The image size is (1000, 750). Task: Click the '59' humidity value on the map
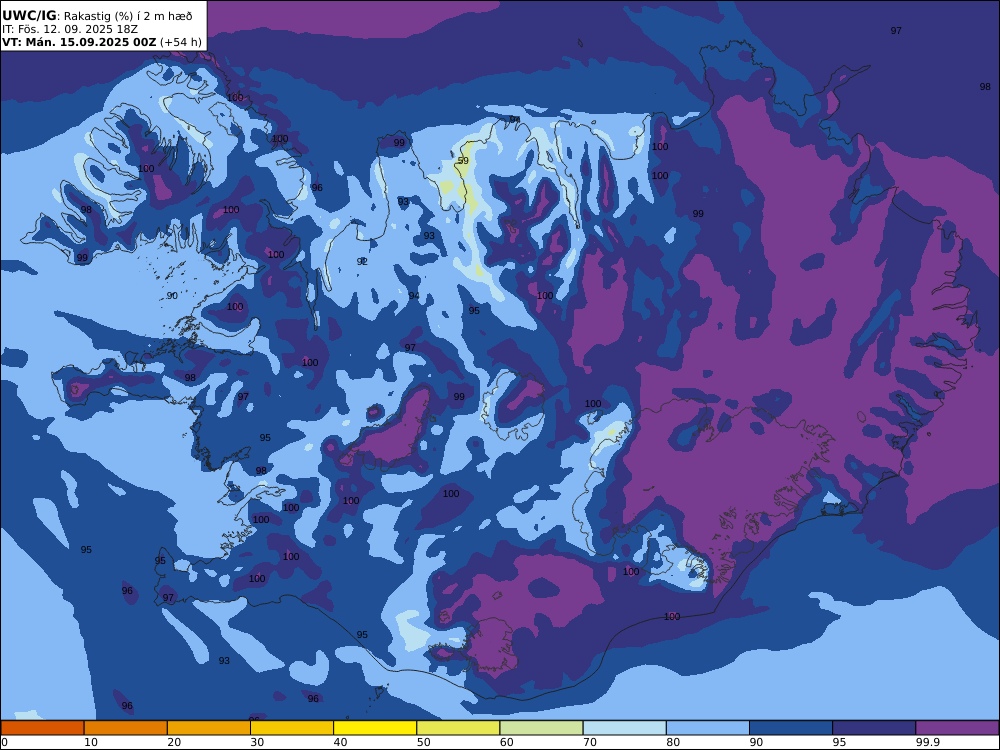464,161
